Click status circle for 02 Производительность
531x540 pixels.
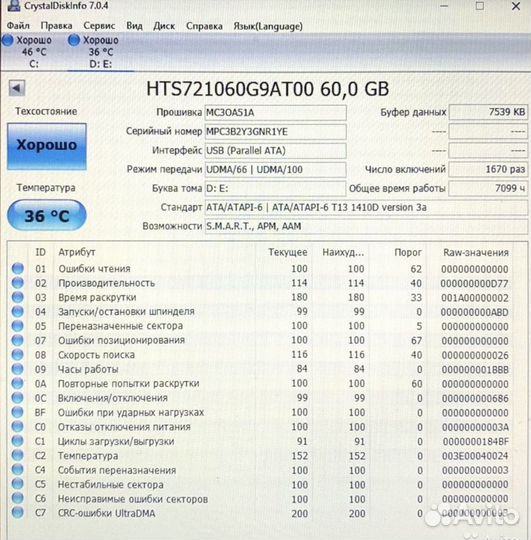[18, 283]
